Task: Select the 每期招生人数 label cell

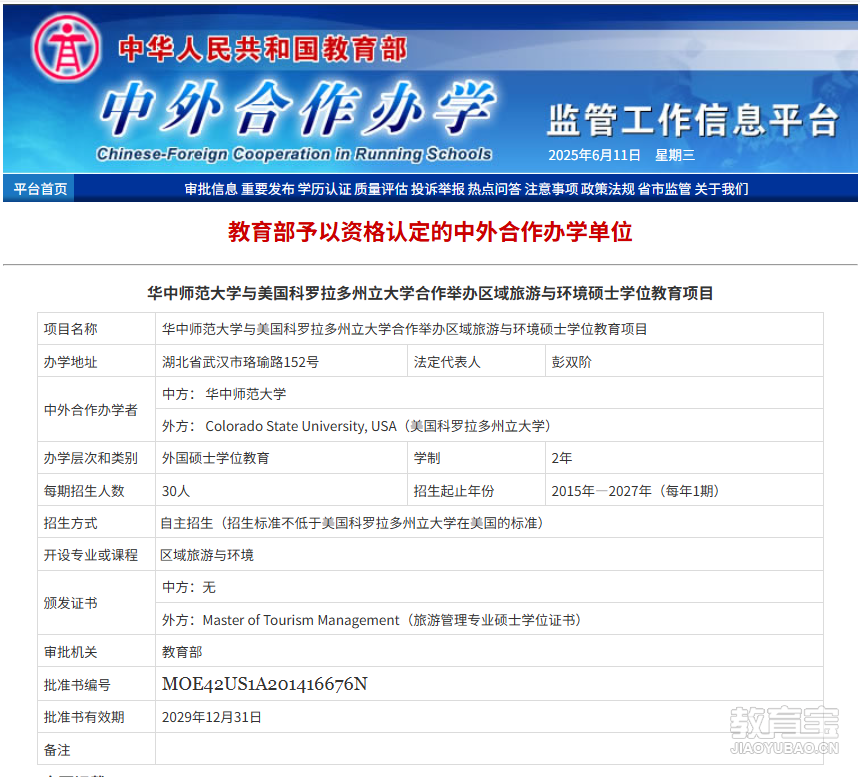Action: [x=97, y=490]
